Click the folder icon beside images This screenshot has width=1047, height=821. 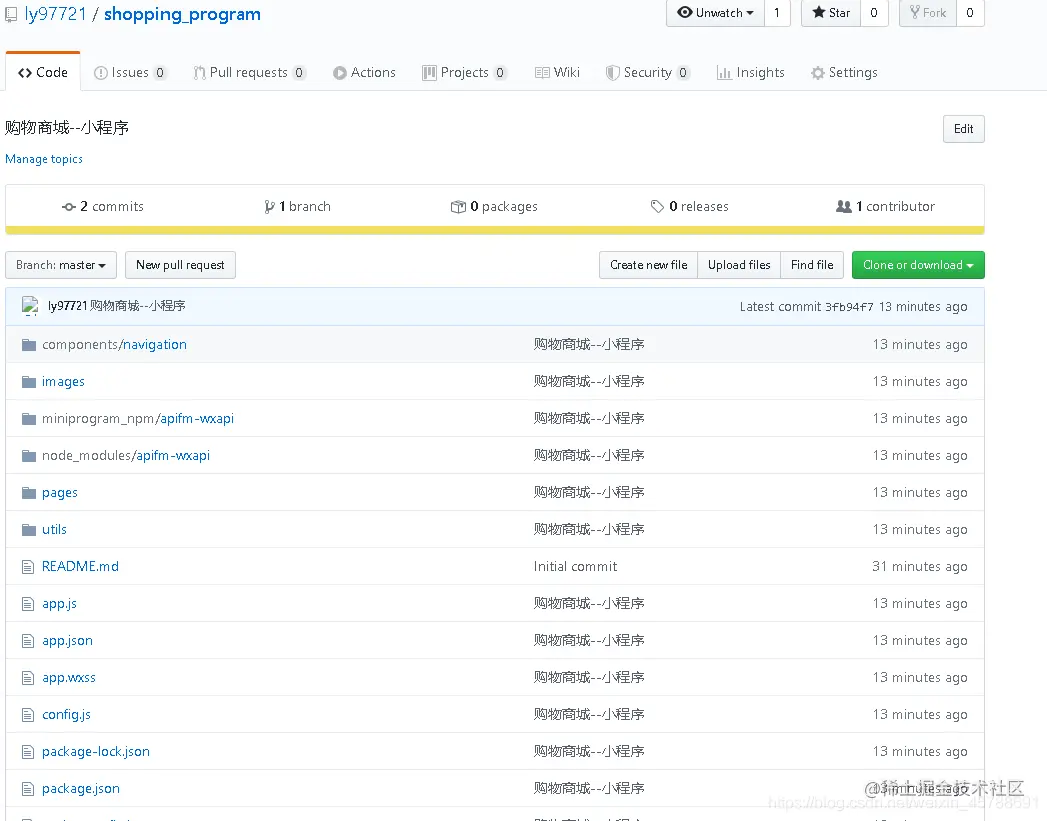click(29, 382)
